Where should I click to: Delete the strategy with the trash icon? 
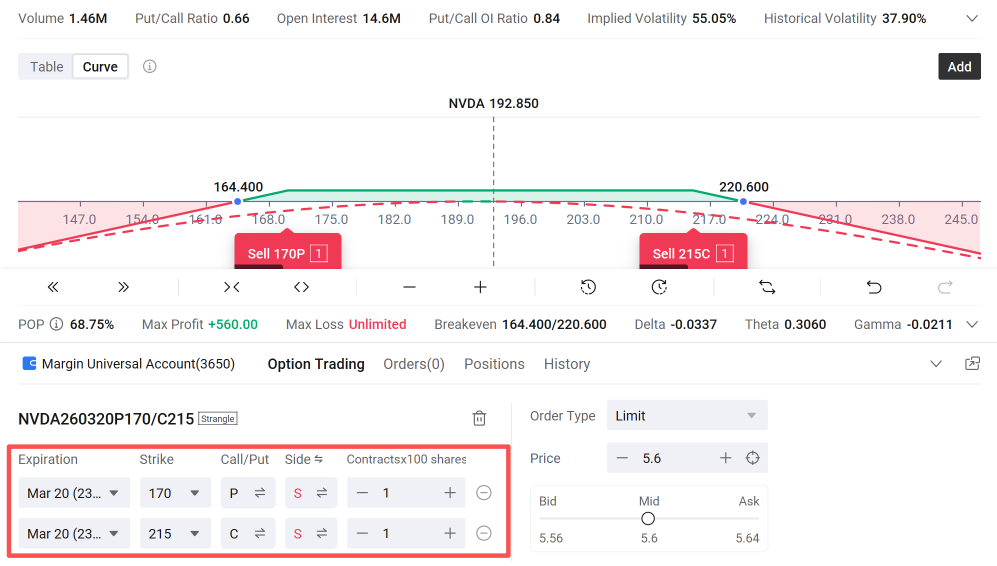click(479, 418)
